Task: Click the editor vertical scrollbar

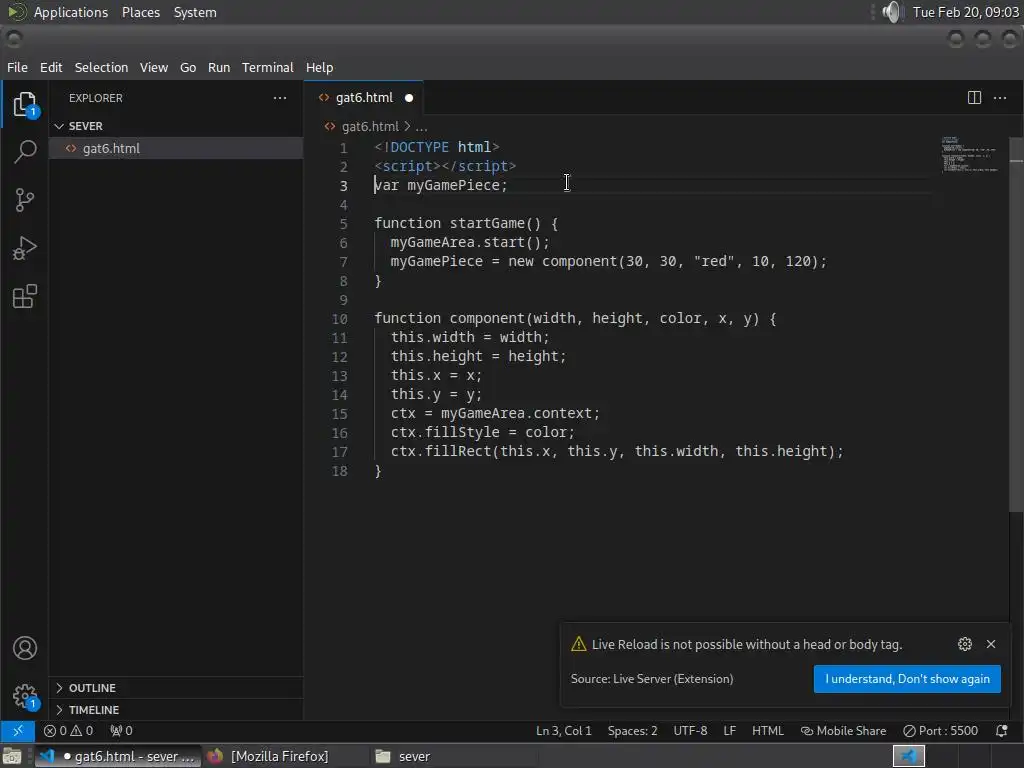Action: [x=1016, y=325]
